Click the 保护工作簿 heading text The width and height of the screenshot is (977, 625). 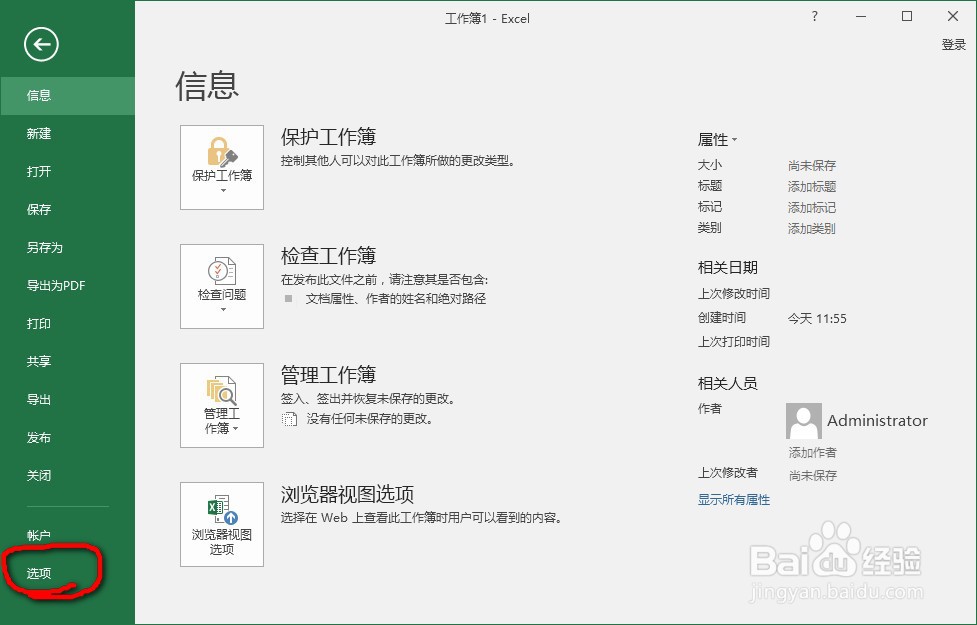point(328,136)
